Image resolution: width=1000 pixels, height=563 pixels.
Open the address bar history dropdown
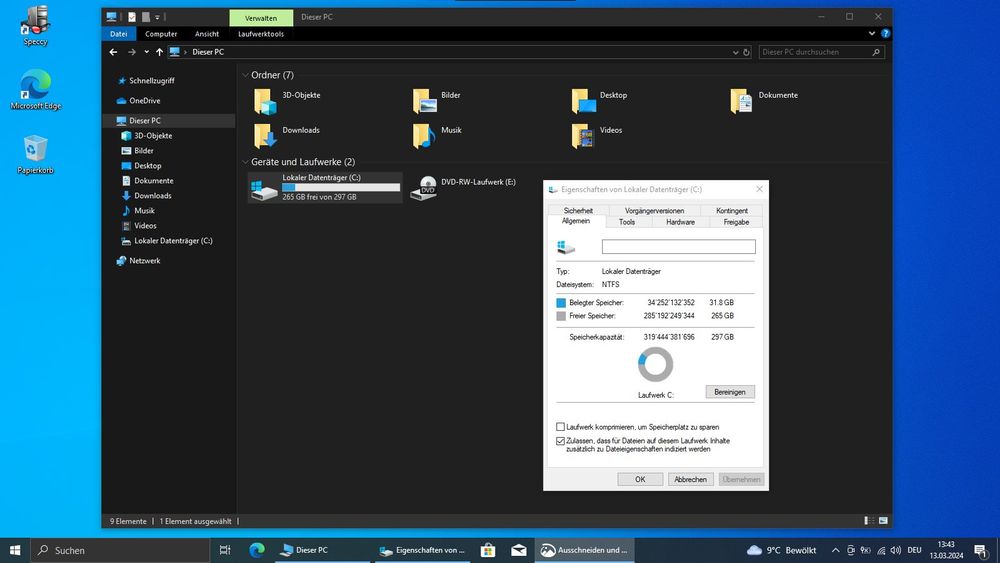pyautogui.click(x=735, y=52)
